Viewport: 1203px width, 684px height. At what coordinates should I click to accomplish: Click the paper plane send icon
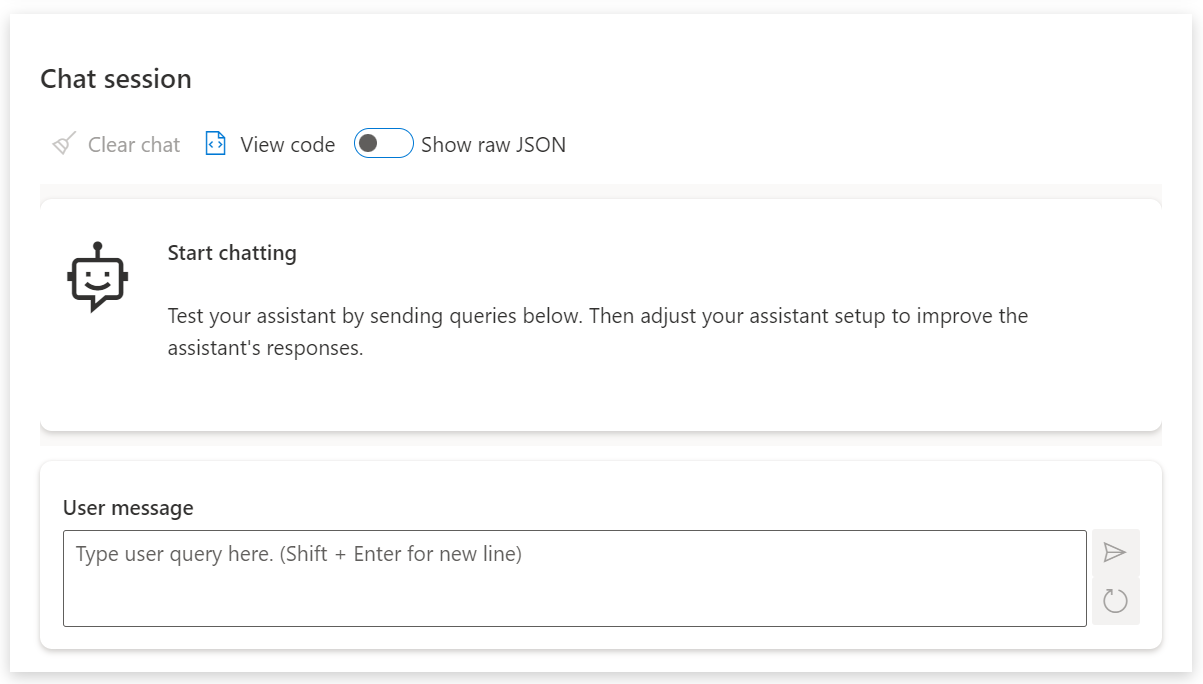coord(1115,551)
